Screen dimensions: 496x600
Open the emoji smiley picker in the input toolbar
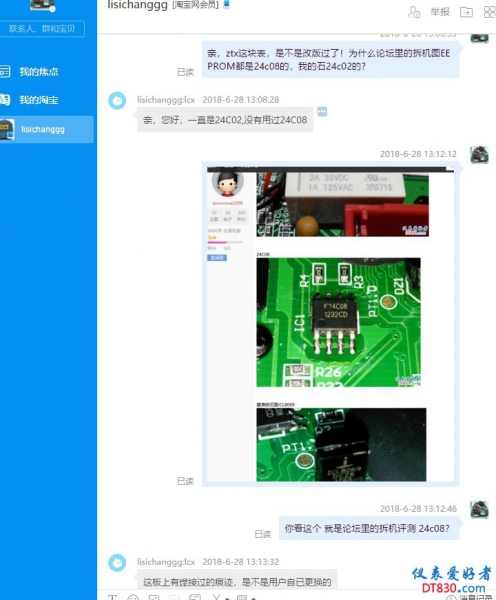pos(133,597)
